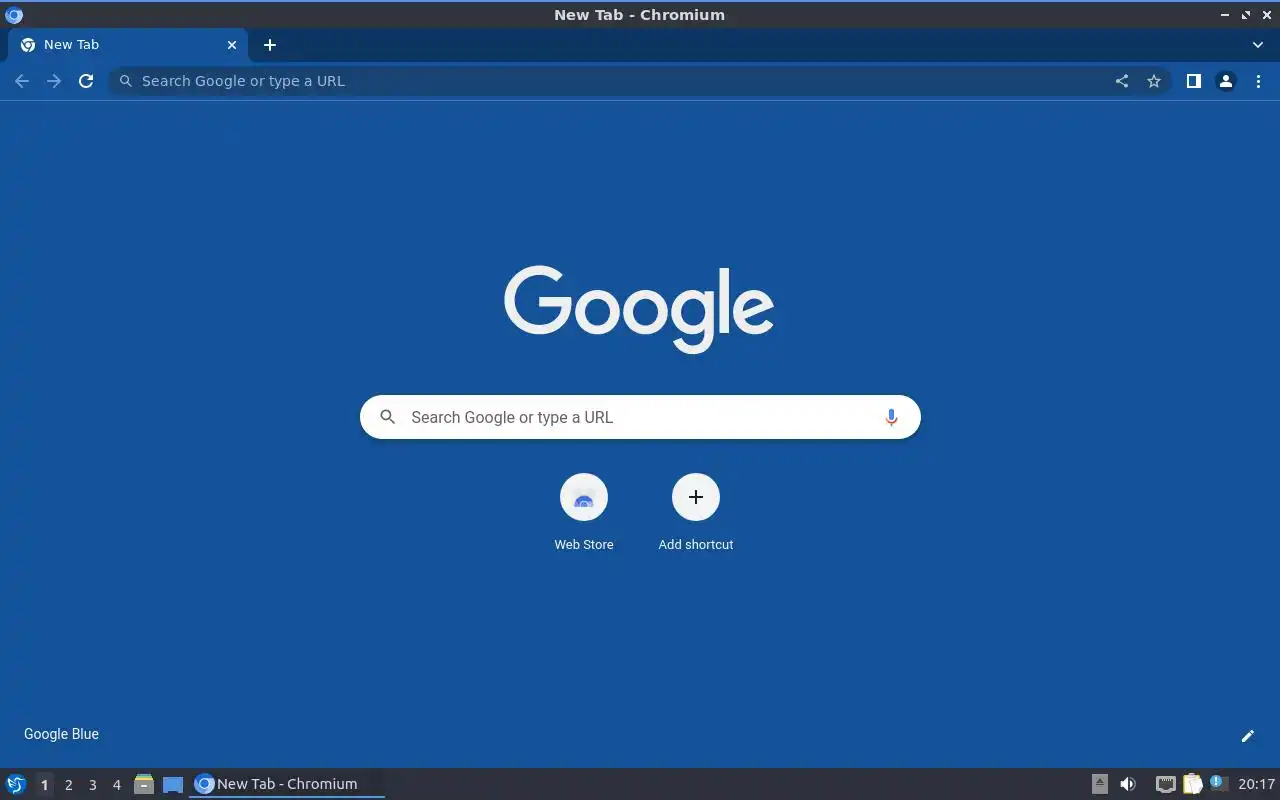
Task: Customize this page with pencil icon
Action: click(x=1247, y=736)
